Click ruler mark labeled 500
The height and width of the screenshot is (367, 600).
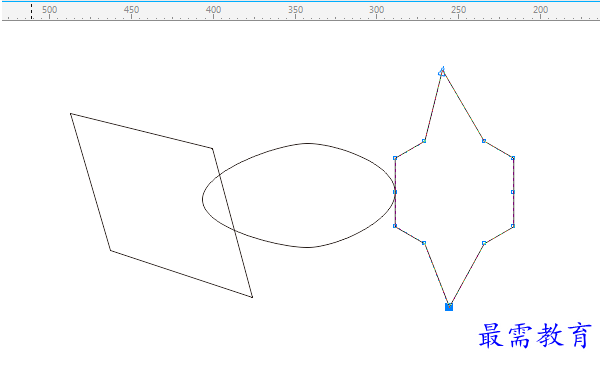pos(49,10)
